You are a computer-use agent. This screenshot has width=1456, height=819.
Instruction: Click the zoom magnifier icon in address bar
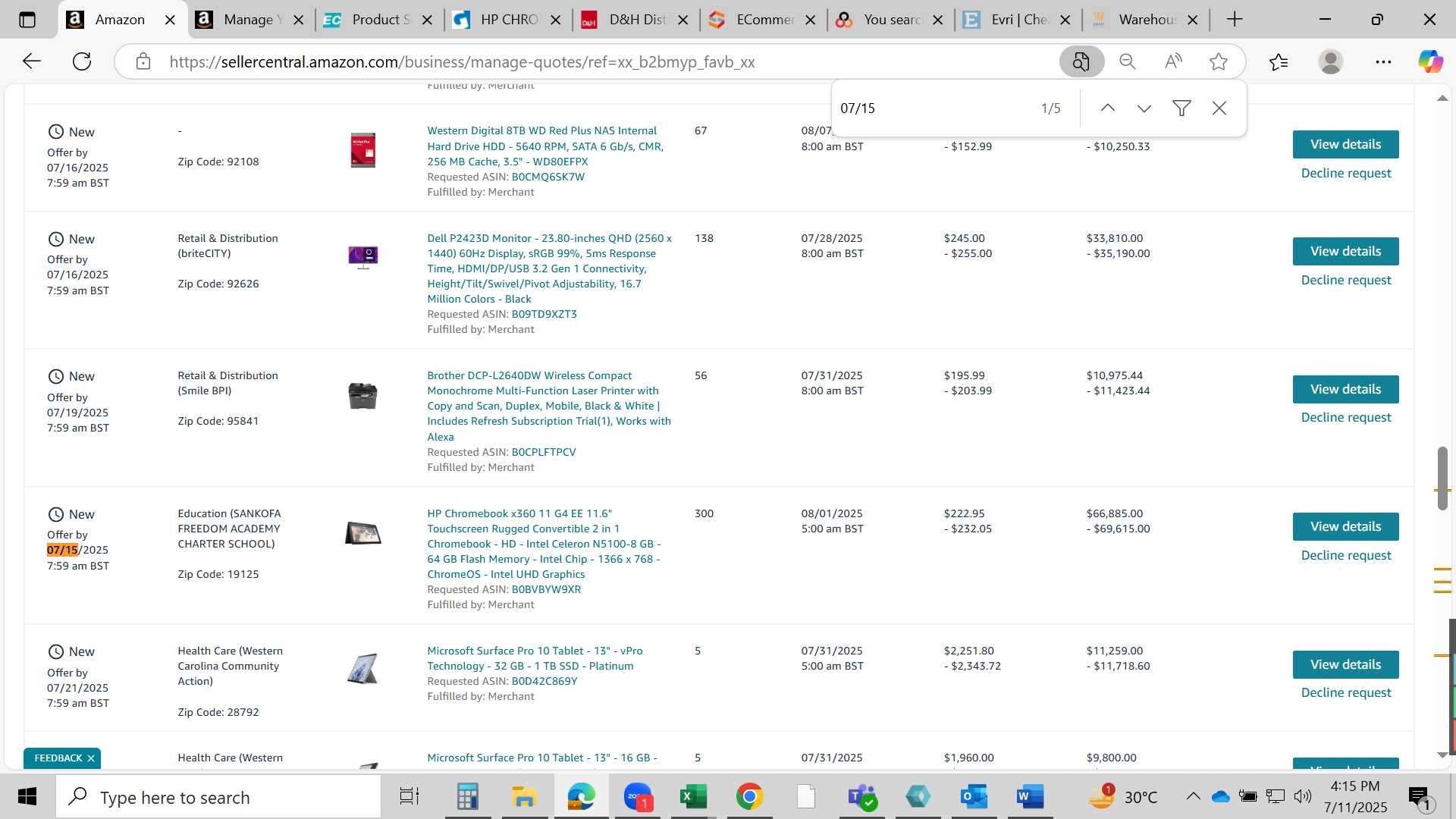coord(1128,61)
